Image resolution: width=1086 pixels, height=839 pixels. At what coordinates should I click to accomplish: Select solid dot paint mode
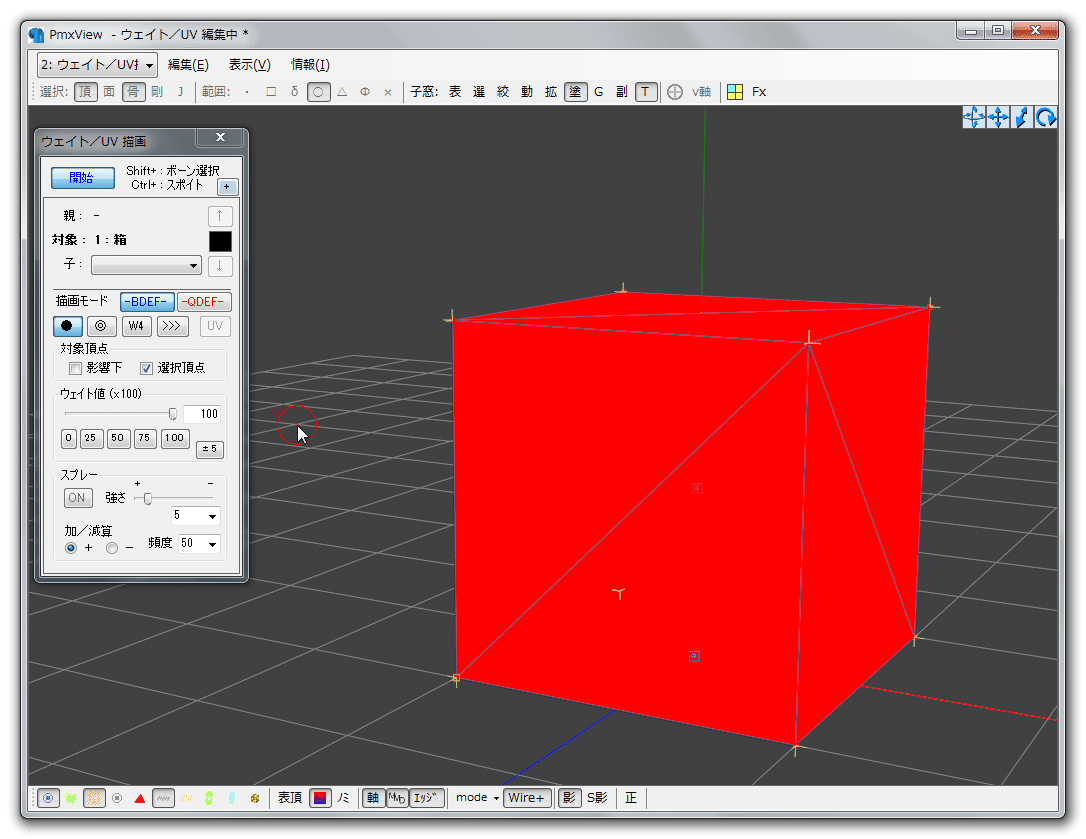coord(68,326)
